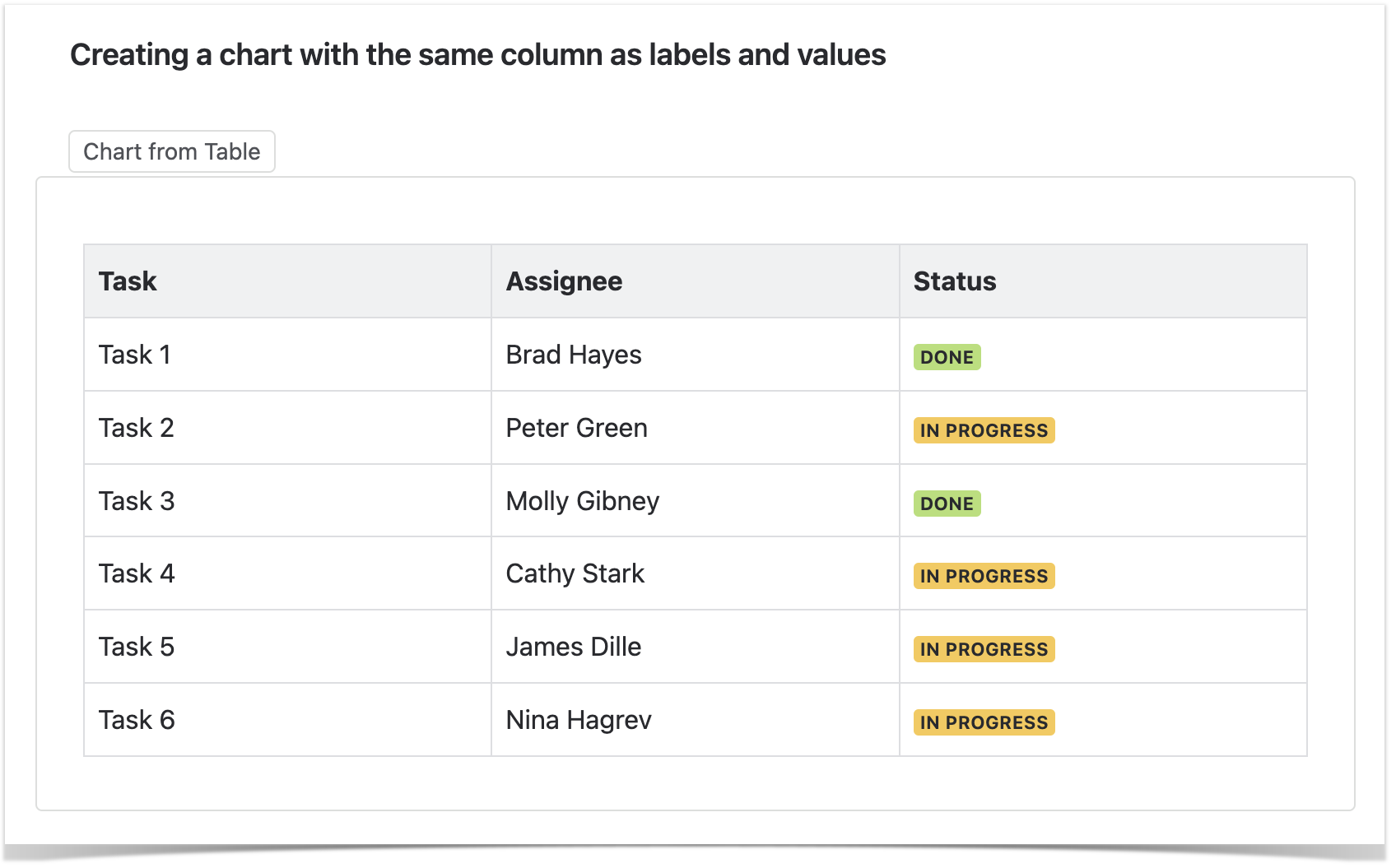Viewport: 1396px width, 868px height.
Task: Click the Brad Hayes assignee cell
Action: click(x=574, y=355)
